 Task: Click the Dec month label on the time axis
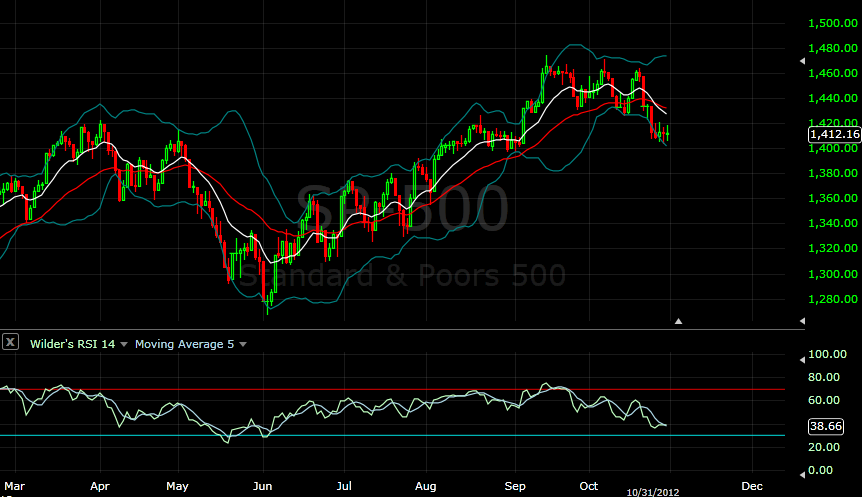pyautogui.click(x=752, y=486)
